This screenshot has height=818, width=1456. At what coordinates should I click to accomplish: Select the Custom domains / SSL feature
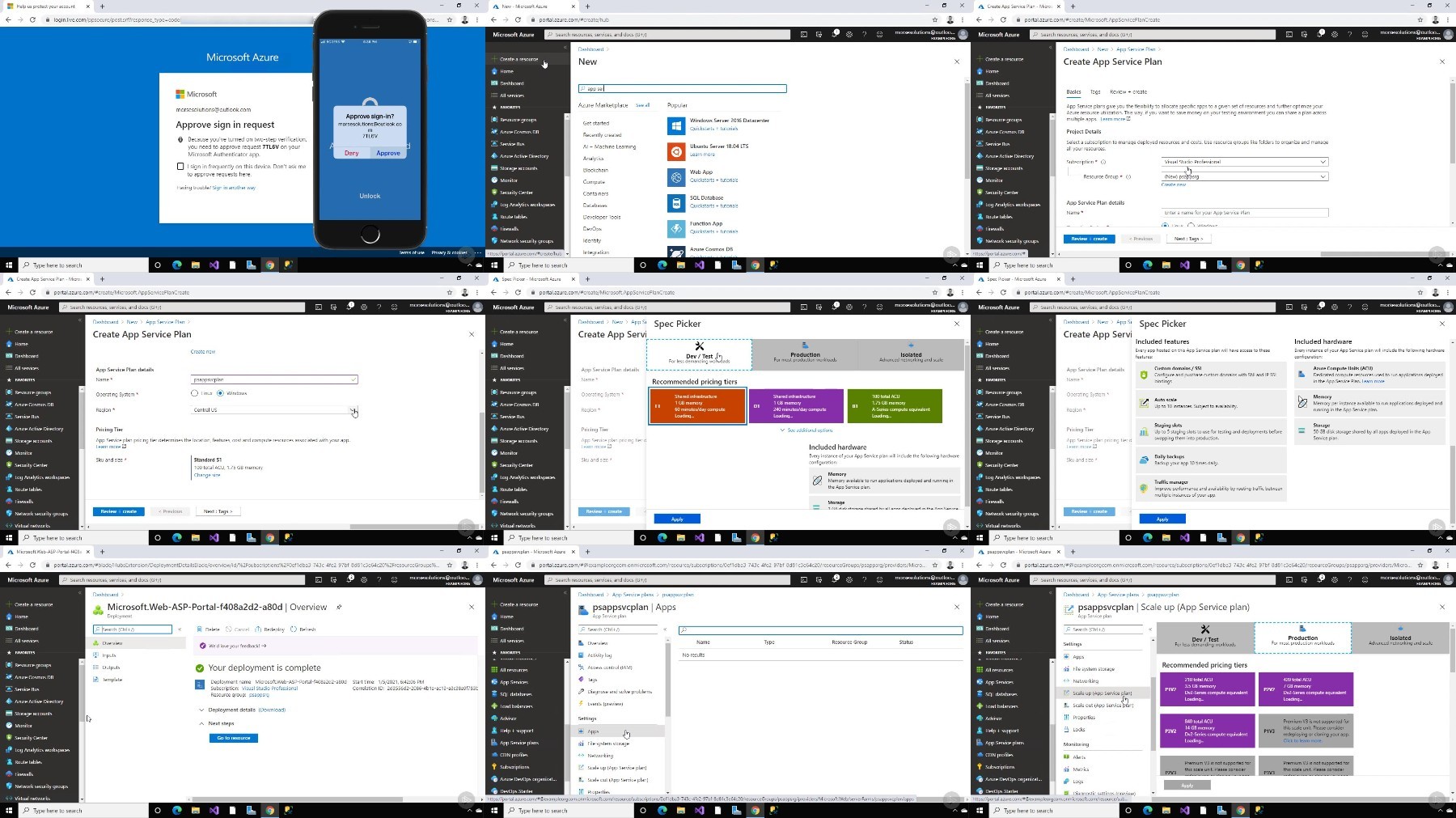click(1211, 375)
